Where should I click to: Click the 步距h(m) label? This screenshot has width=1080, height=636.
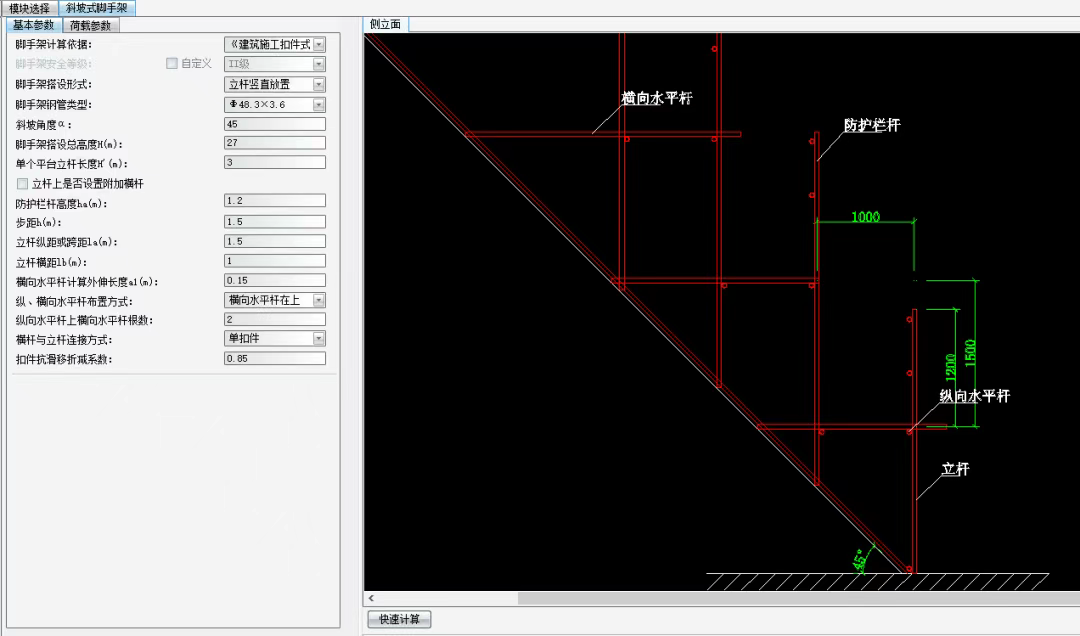39,223
